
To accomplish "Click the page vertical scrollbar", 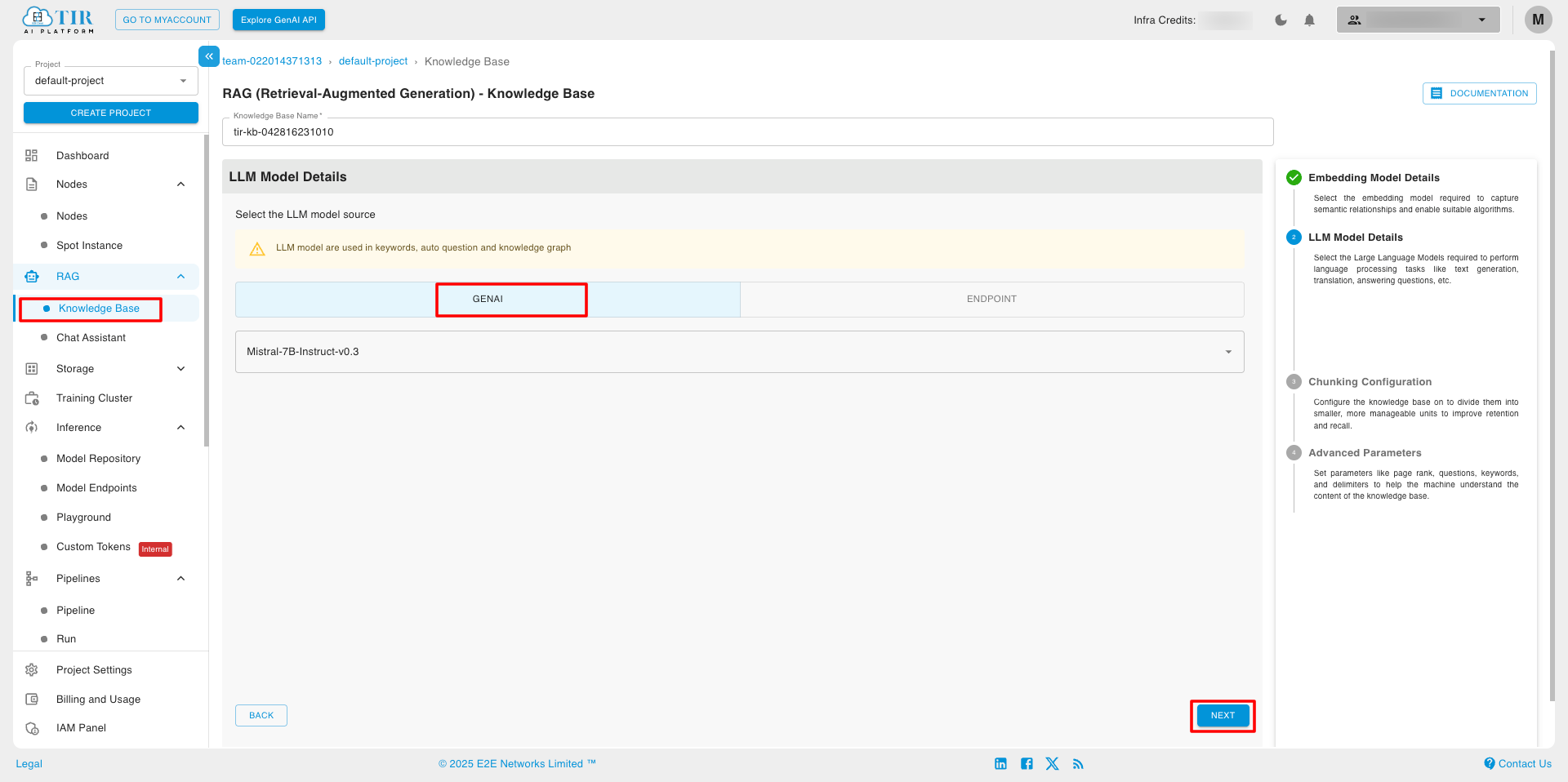I will pyautogui.click(x=1552, y=375).
